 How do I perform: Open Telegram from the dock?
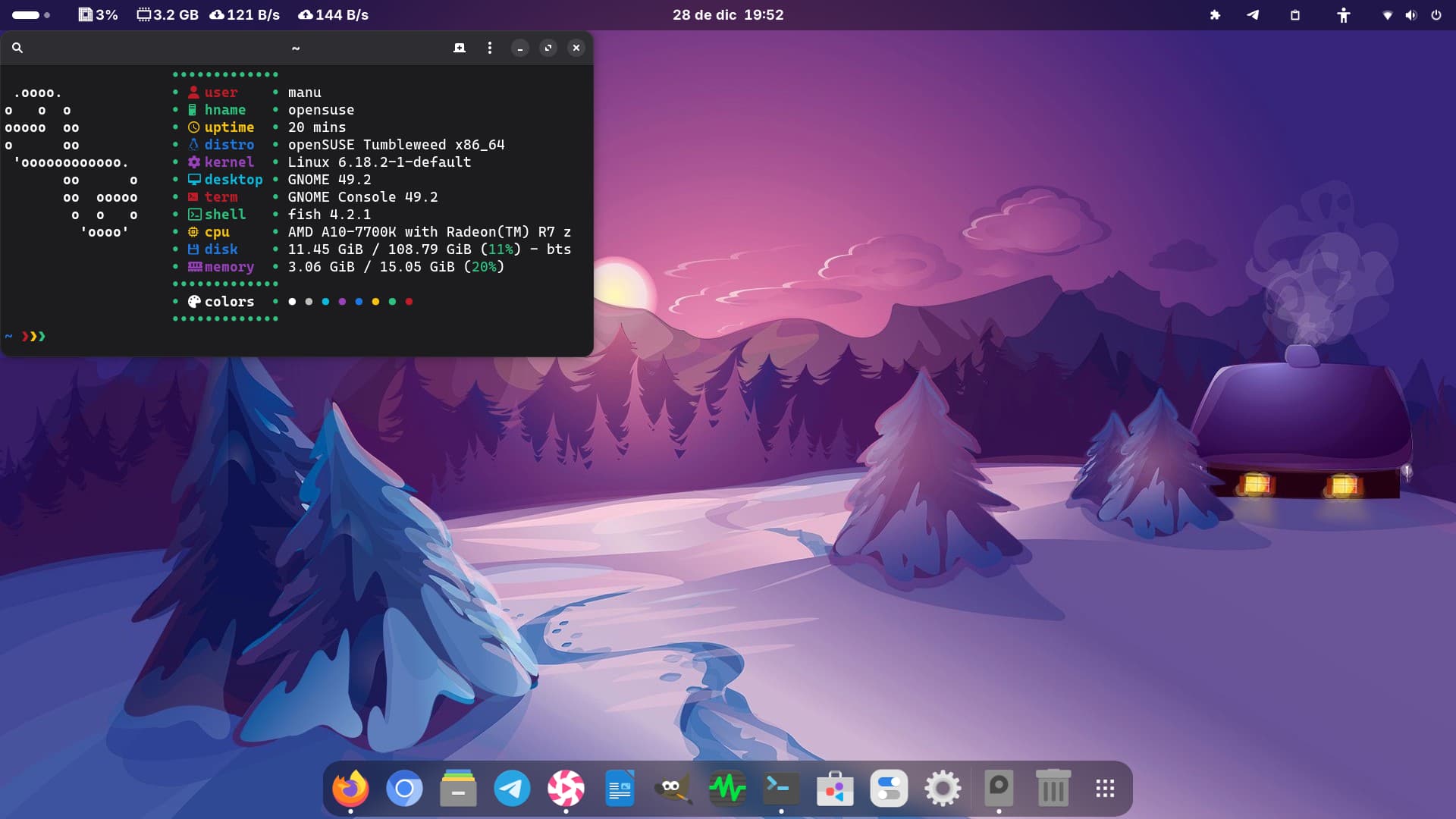click(x=512, y=789)
